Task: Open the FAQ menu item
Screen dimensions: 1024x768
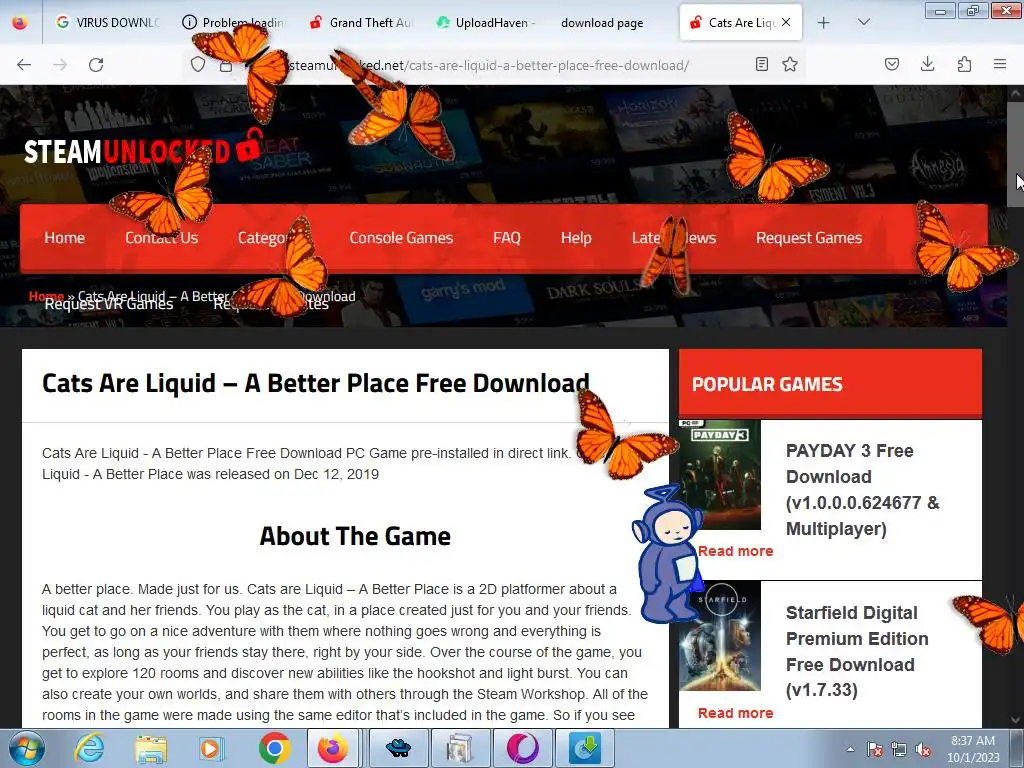Action: 507,238
